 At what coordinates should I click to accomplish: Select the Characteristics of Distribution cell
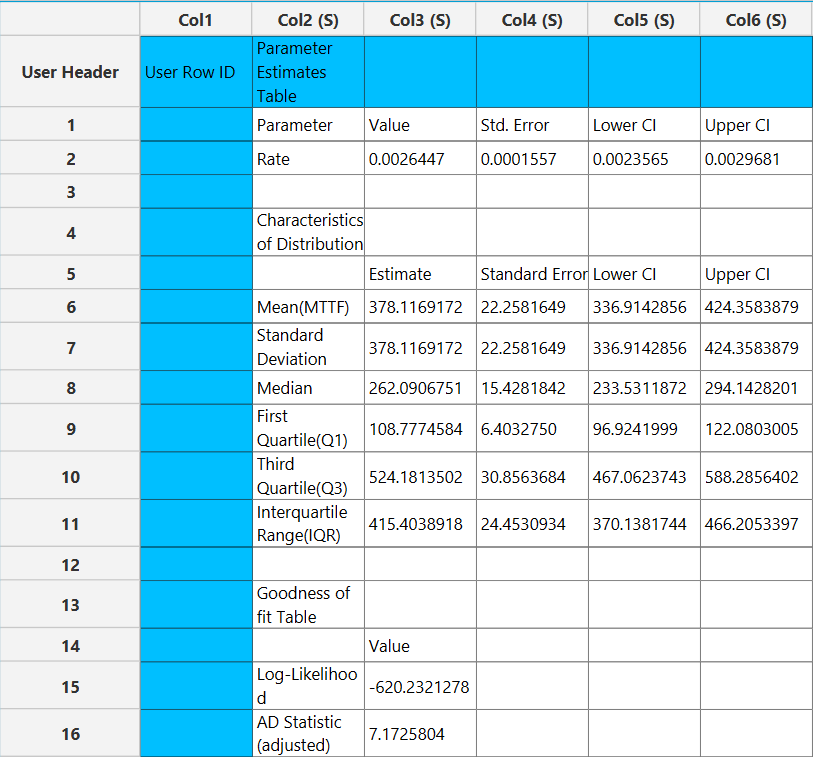pyautogui.click(x=309, y=232)
